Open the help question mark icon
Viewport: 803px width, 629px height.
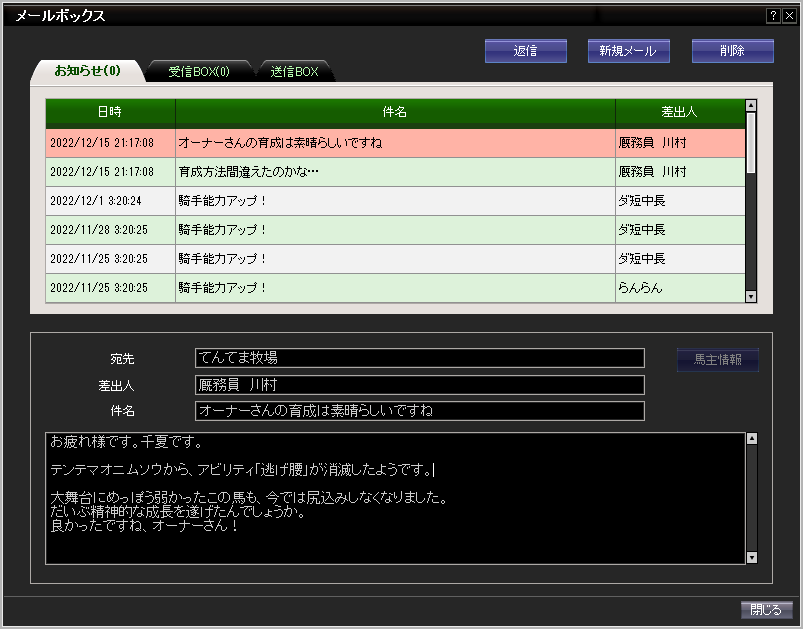pos(773,16)
